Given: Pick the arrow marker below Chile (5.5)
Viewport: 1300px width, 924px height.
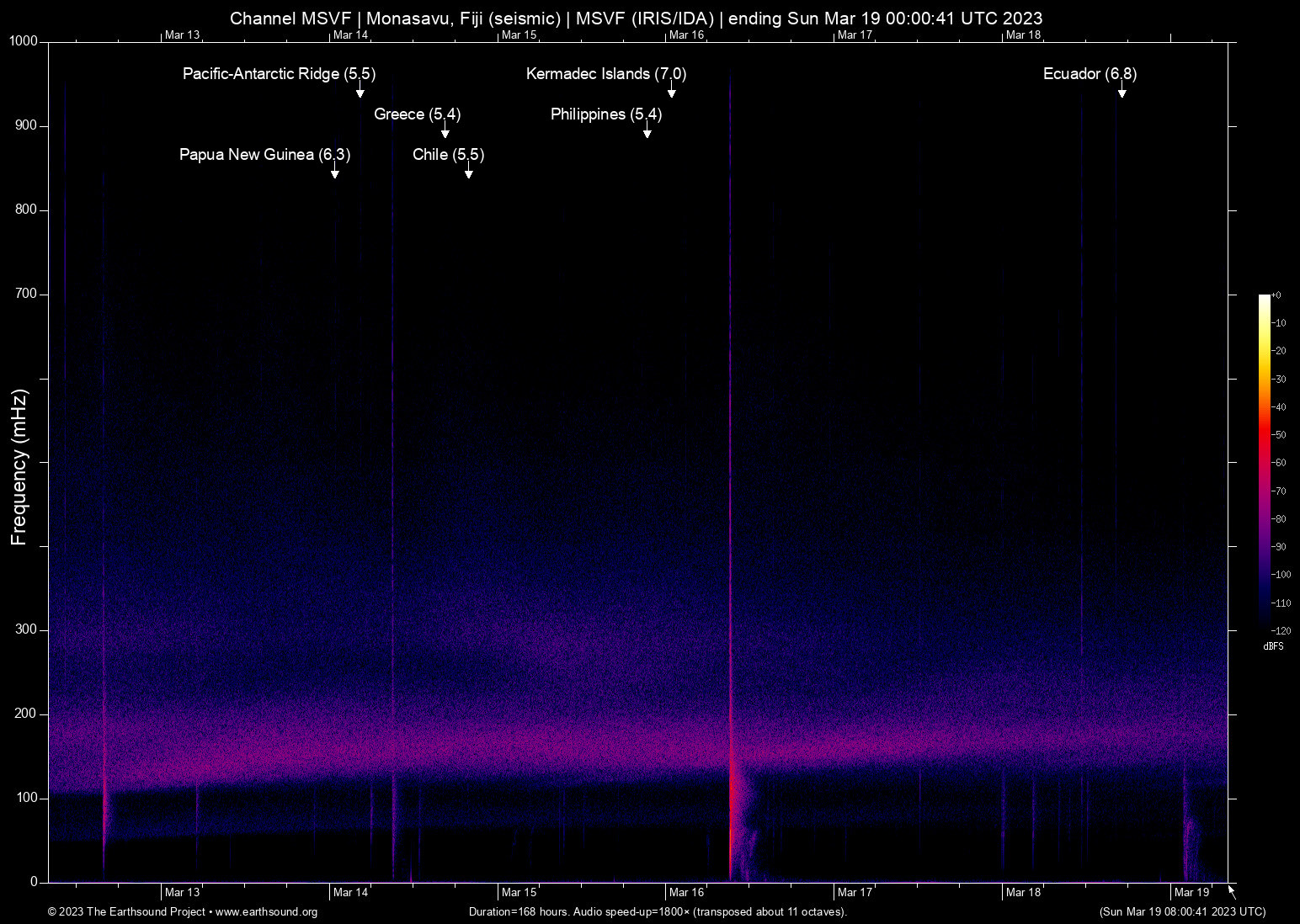Looking at the screenshot, I should point(468,173).
